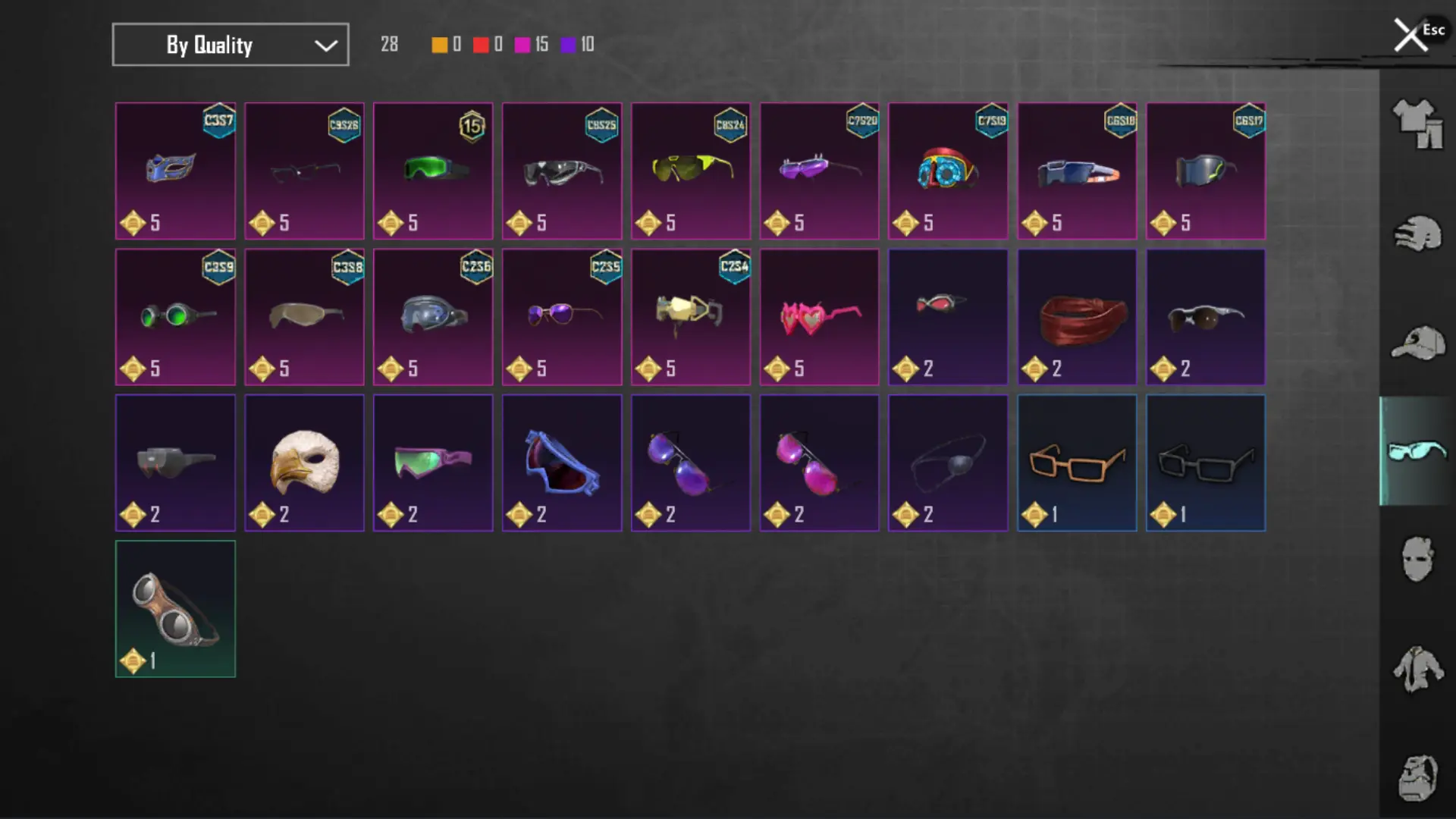Image resolution: width=1456 pixels, height=819 pixels.
Task: Select the glasses category icon
Action: pyautogui.click(x=1417, y=451)
